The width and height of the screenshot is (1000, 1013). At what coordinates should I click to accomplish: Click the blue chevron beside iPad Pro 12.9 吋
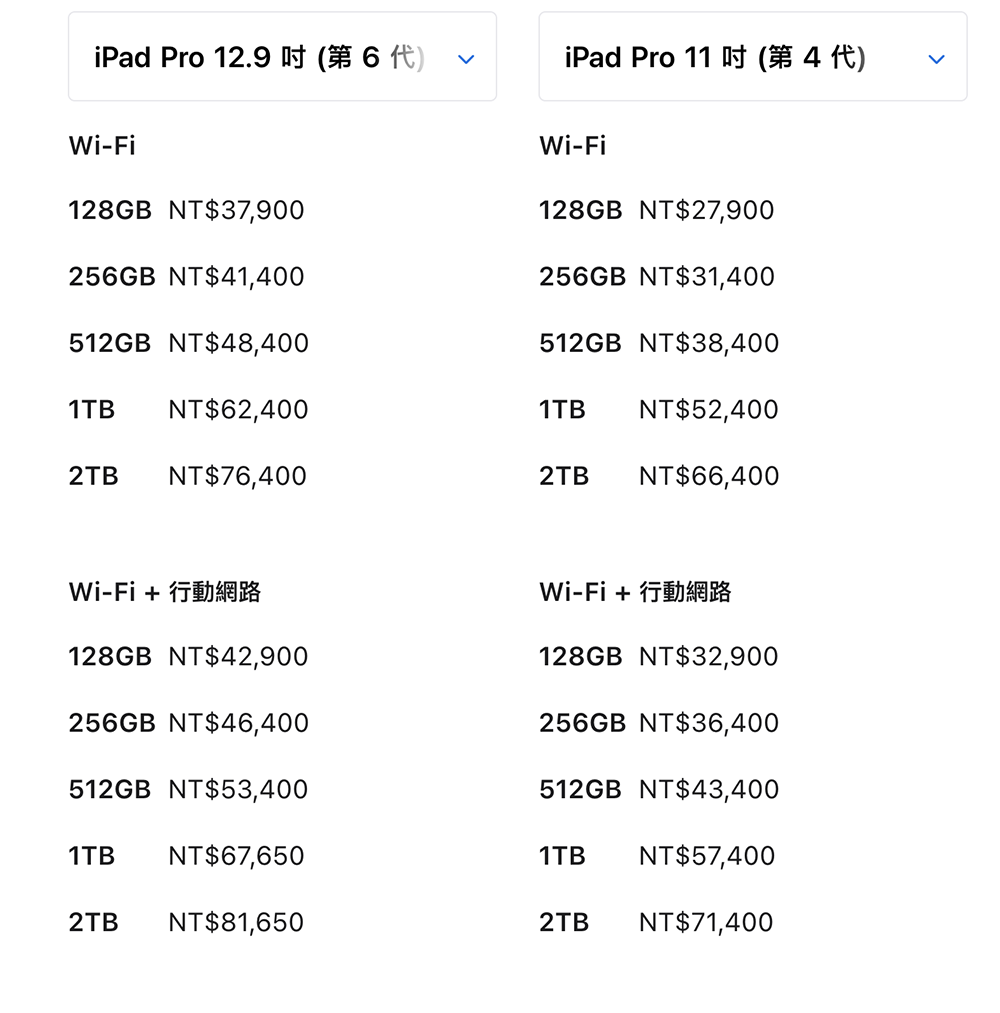465,59
